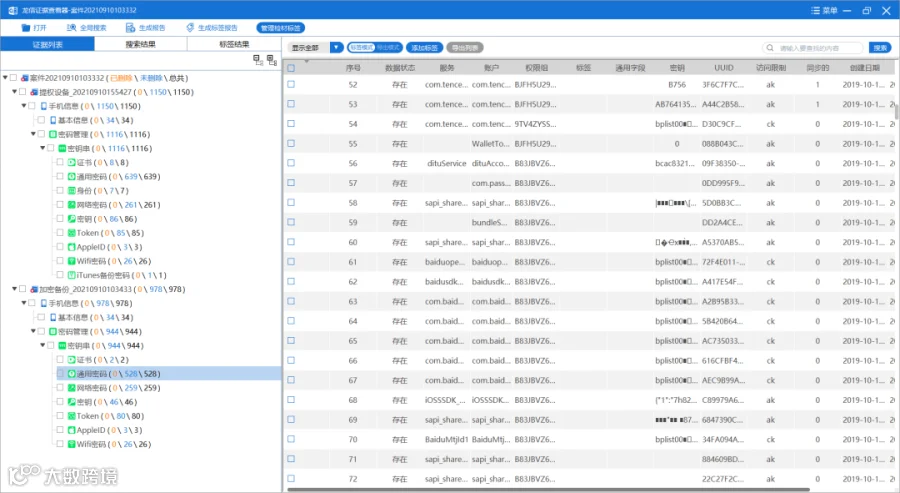Click the right tree-structure icon above the evidence tree

[272, 60]
